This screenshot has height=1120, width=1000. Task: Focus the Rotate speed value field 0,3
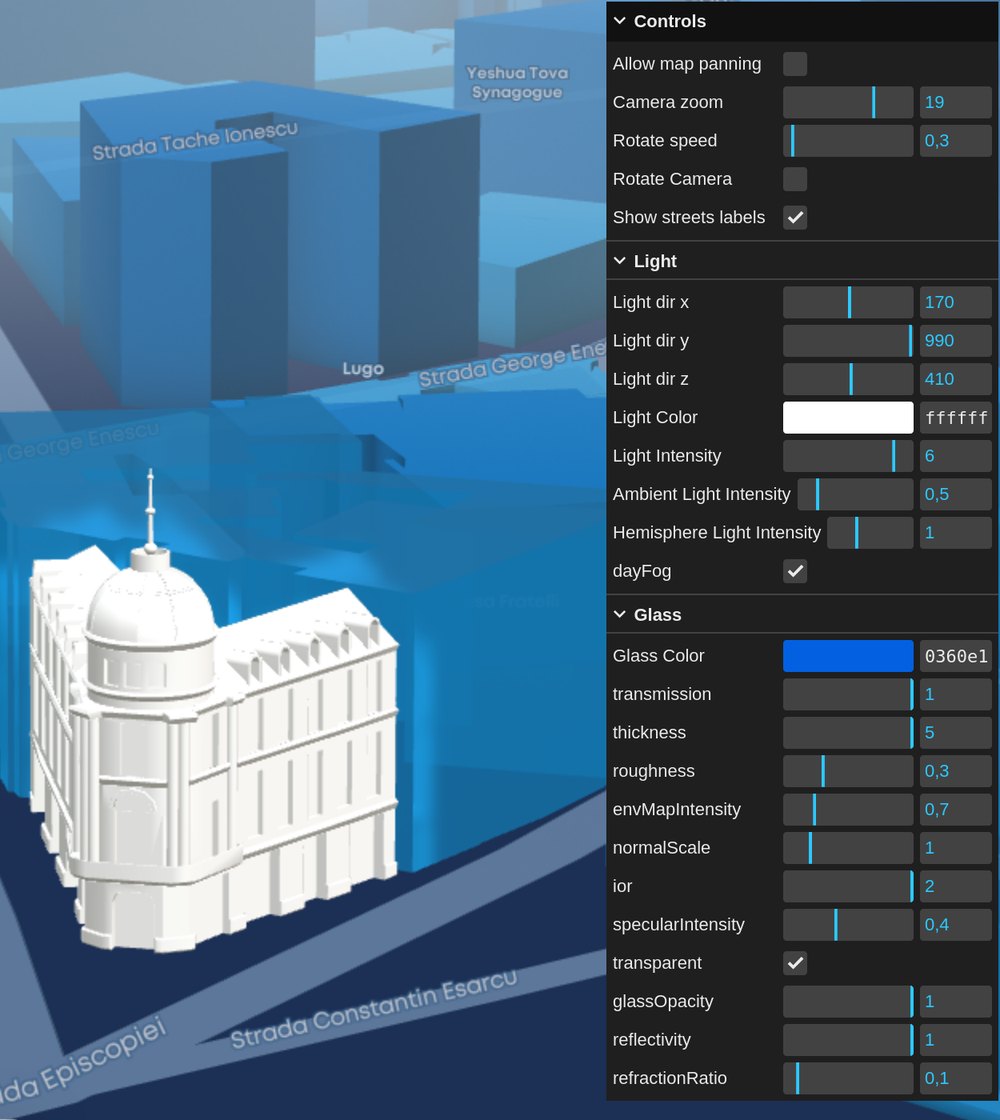pos(956,141)
